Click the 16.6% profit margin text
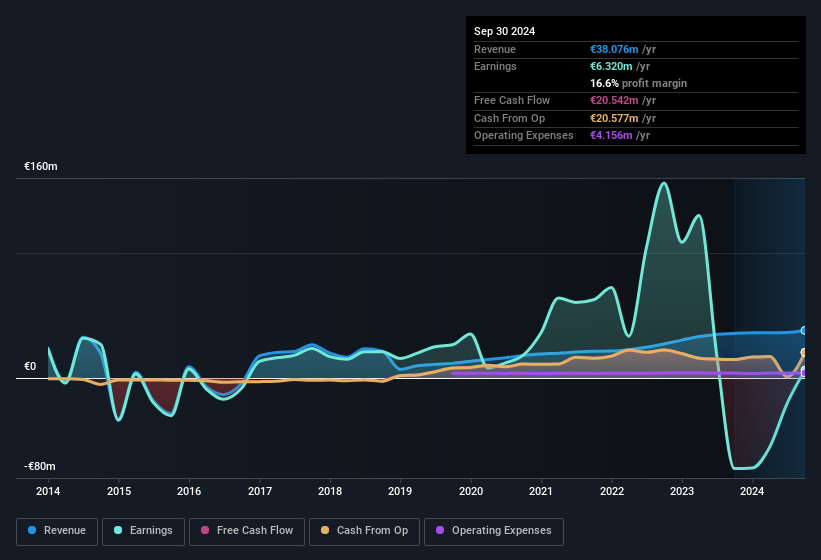 (638, 83)
